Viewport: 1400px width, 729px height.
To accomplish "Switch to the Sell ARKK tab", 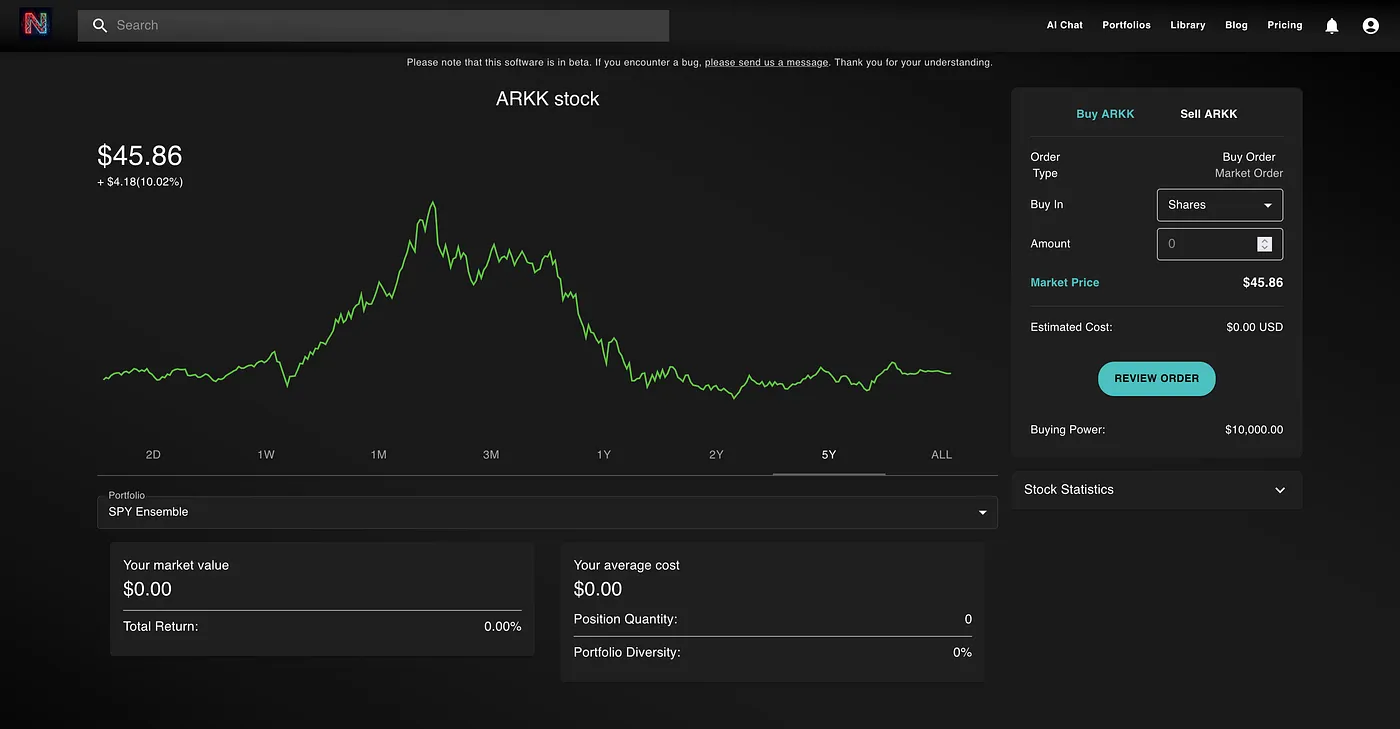I will (1208, 114).
